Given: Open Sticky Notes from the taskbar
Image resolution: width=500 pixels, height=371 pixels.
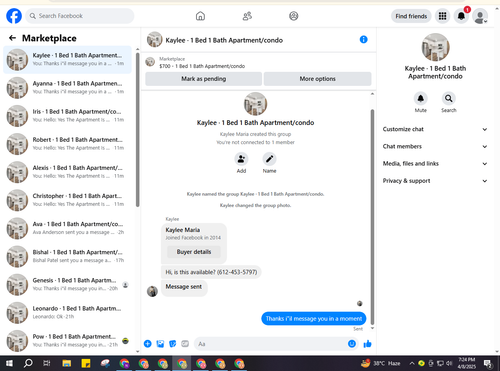Looking at the screenshot, I should [86, 363].
